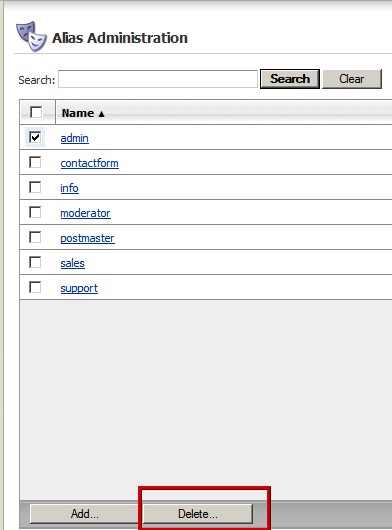Check the support alias checkbox

point(35,287)
